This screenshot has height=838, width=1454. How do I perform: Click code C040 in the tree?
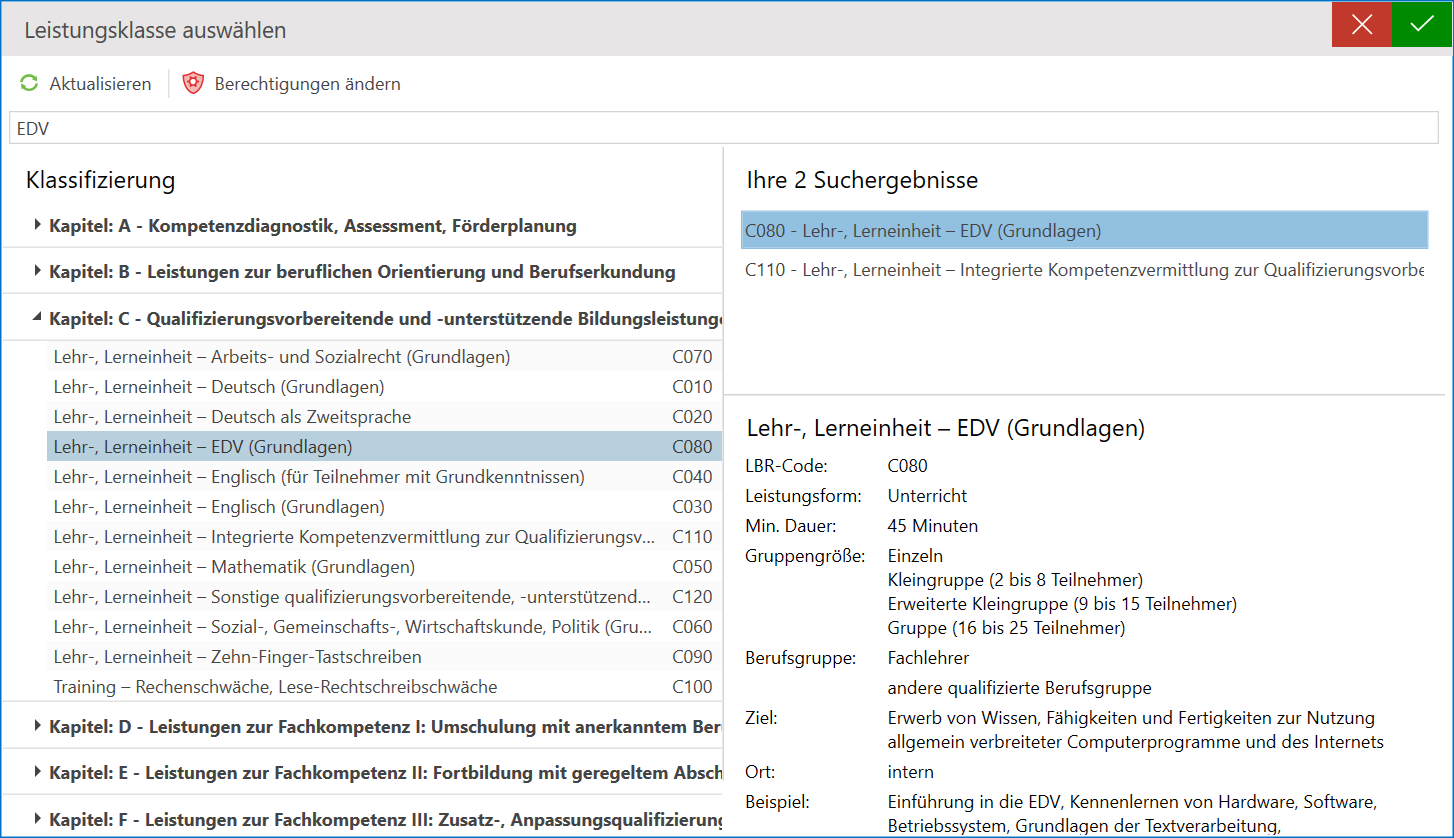pyautogui.click(x=692, y=477)
